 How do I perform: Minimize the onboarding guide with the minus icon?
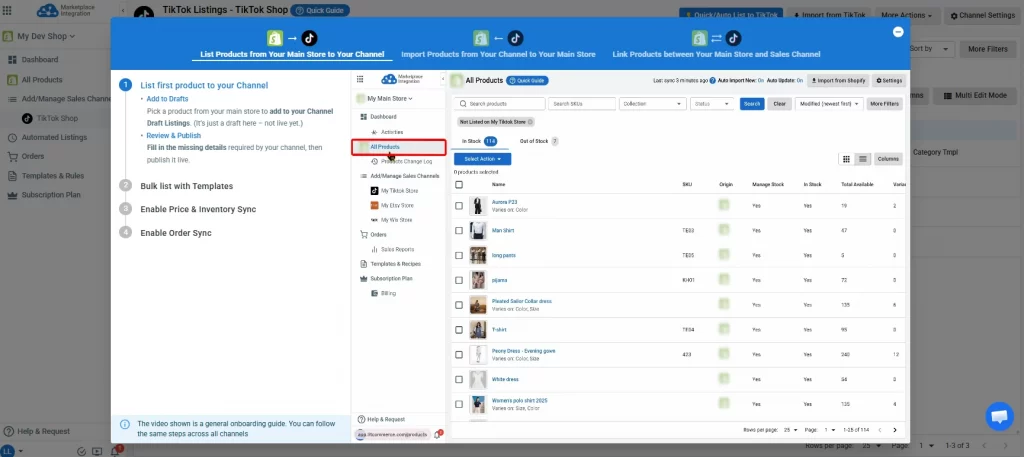pyautogui.click(x=898, y=31)
